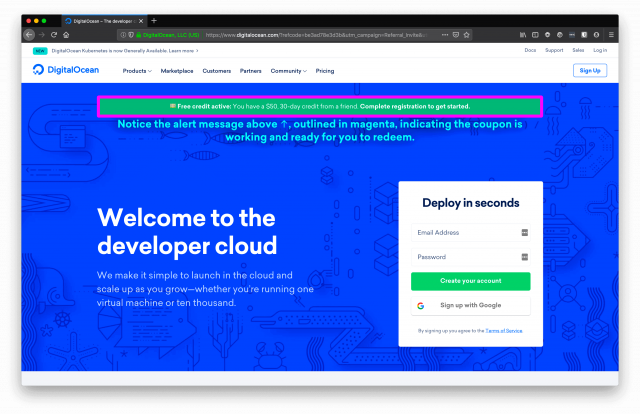Open the browser home icon

(66, 35)
